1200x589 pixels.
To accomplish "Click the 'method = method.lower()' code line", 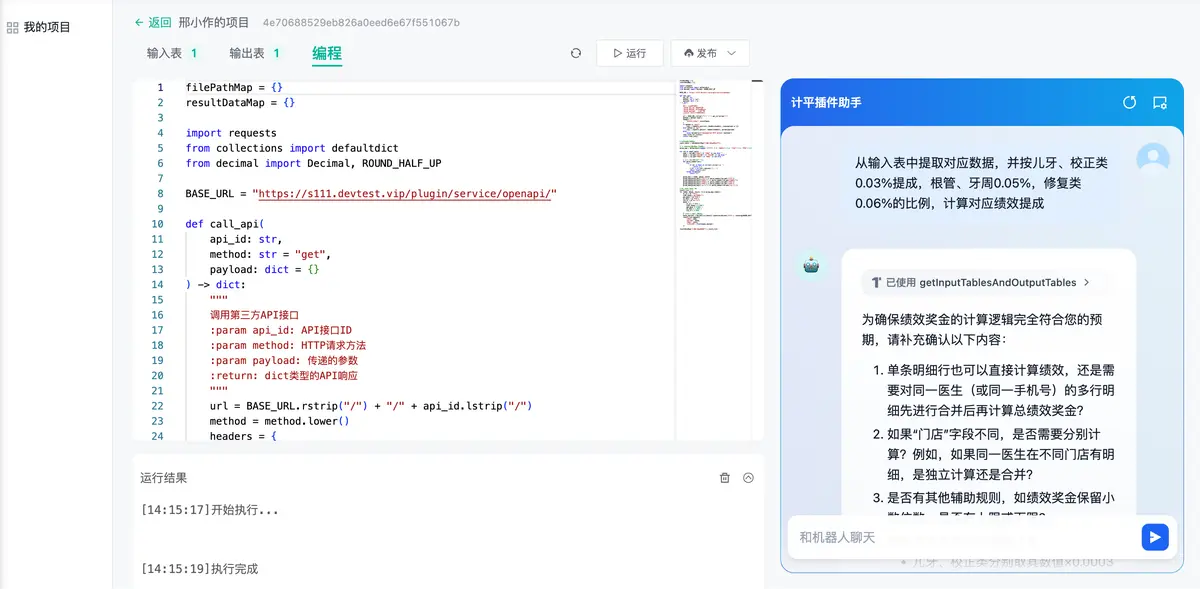I will [x=279, y=421].
